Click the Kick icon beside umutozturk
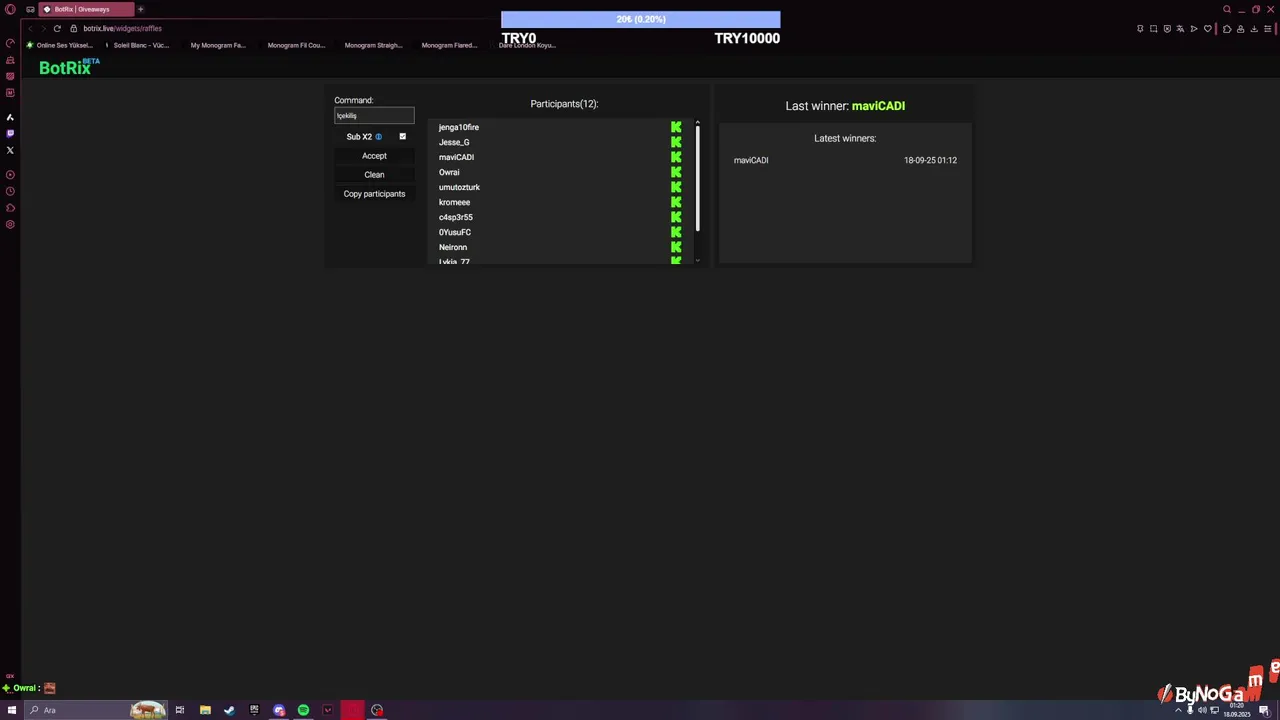The width and height of the screenshot is (1280, 720). [676, 187]
